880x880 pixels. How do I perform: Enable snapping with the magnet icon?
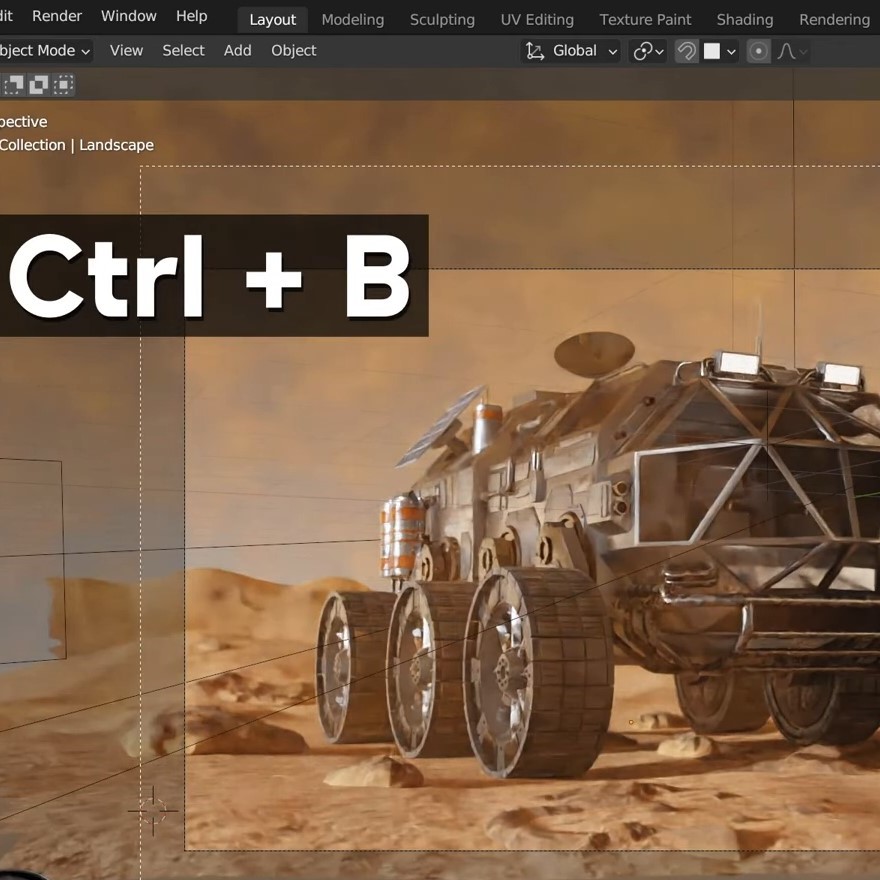pos(687,51)
